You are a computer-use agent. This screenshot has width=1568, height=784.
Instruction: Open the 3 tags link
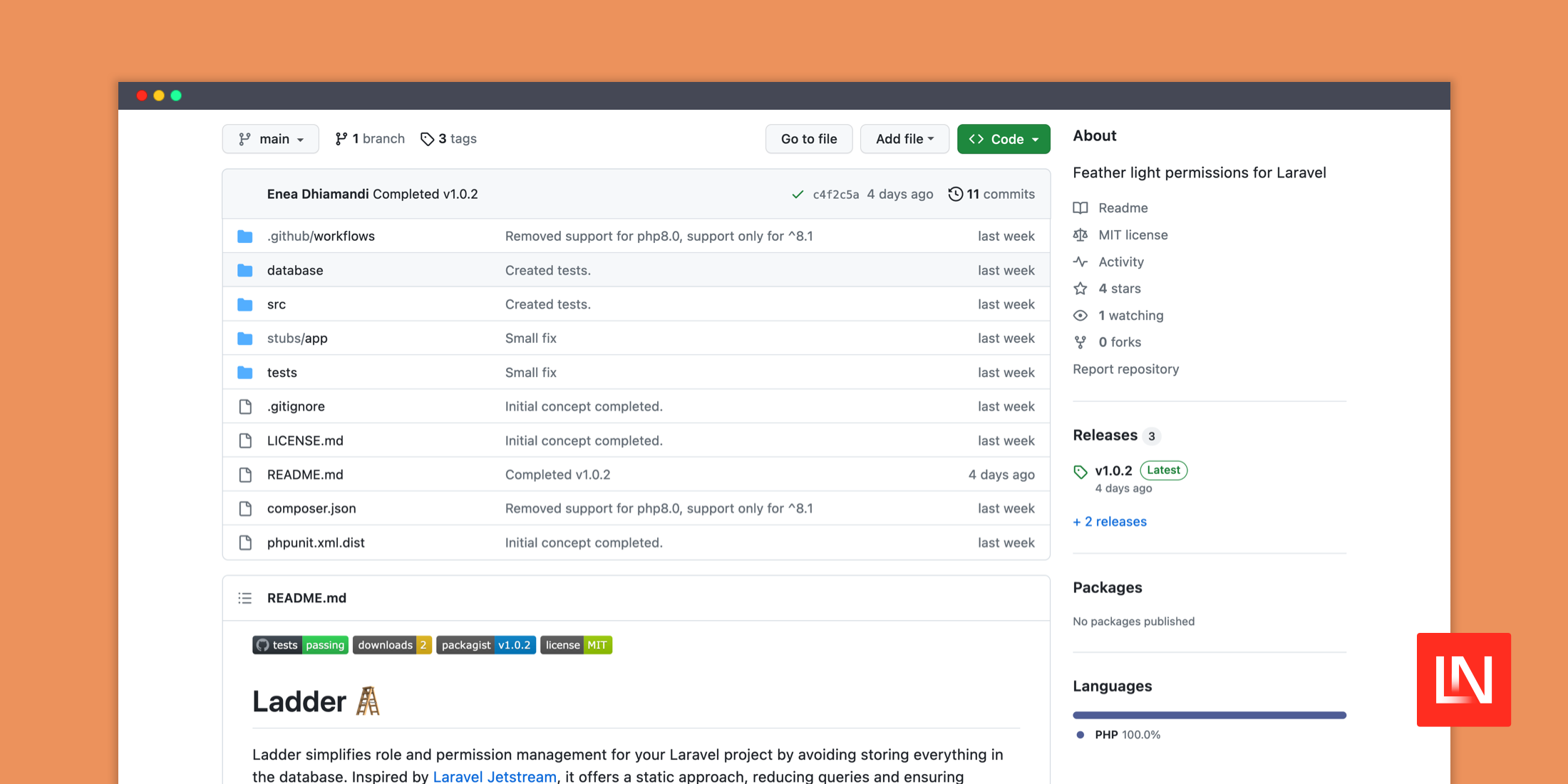pos(448,139)
